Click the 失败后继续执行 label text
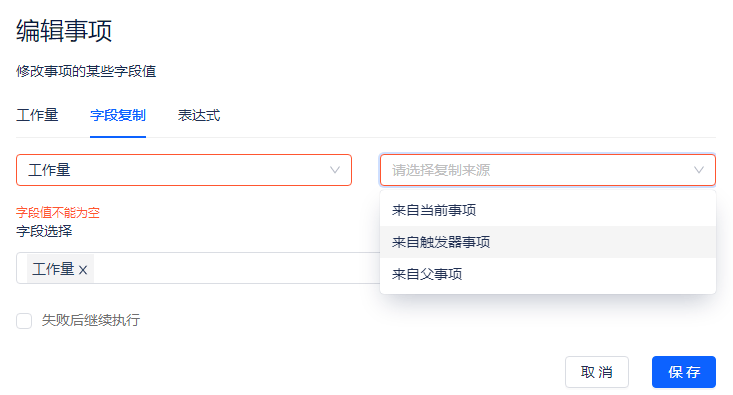This screenshot has width=733, height=395. (x=91, y=320)
